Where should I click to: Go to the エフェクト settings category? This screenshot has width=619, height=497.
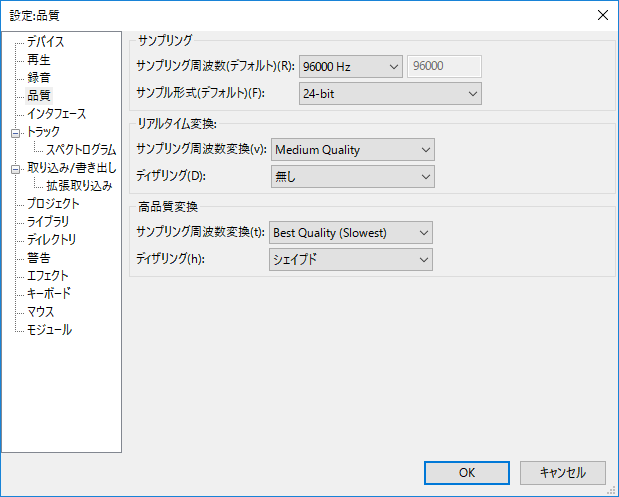(x=48, y=276)
